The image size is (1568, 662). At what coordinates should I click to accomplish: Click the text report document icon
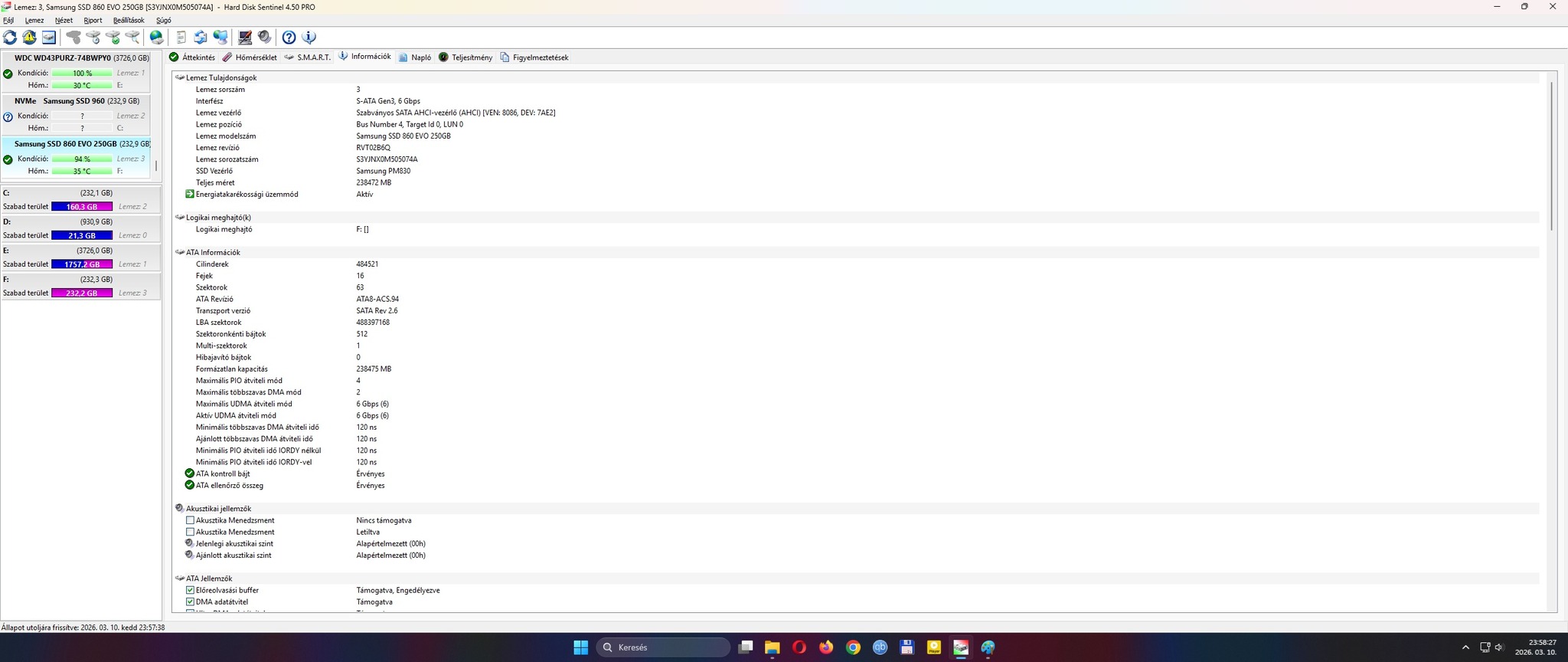(x=181, y=37)
